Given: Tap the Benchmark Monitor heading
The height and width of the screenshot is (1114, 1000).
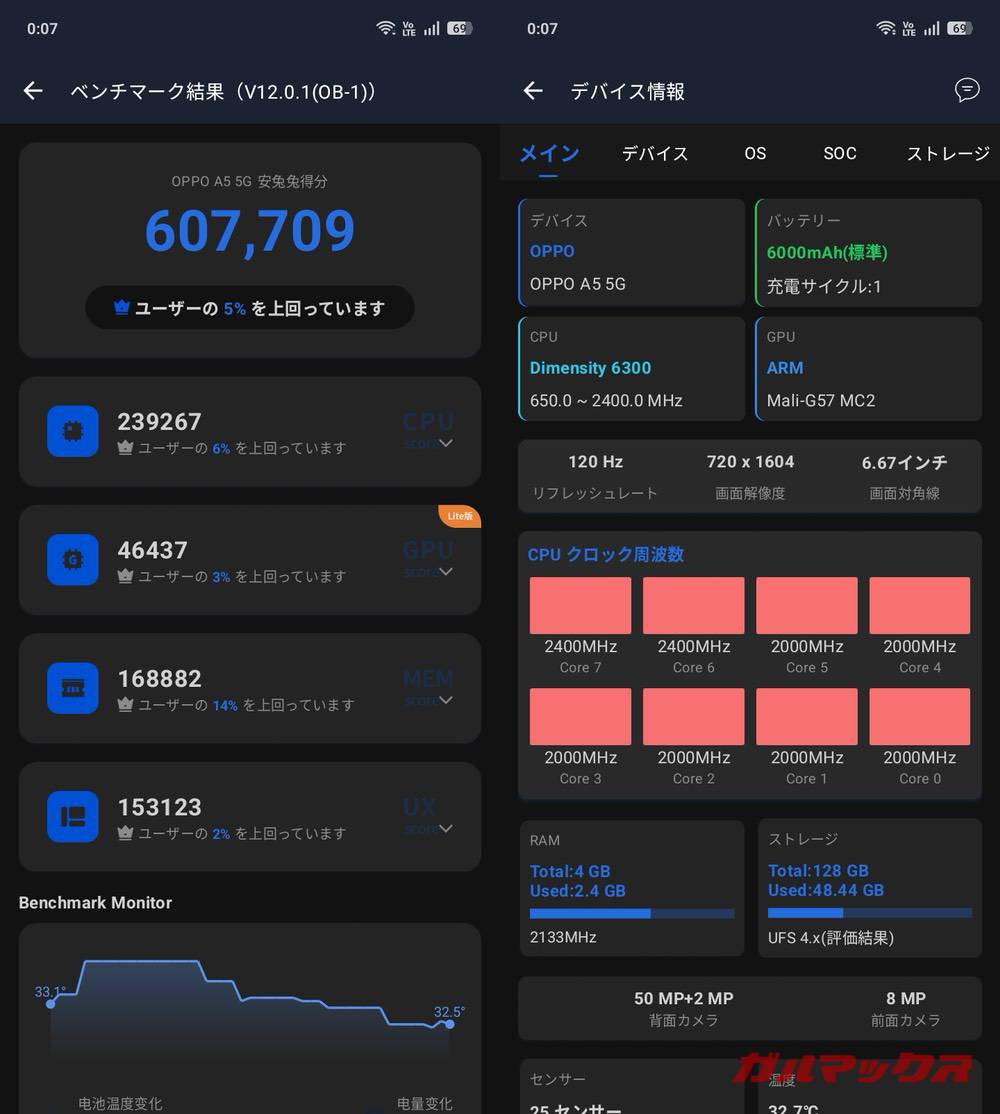Looking at the screenshot, I should click(95, 902).
